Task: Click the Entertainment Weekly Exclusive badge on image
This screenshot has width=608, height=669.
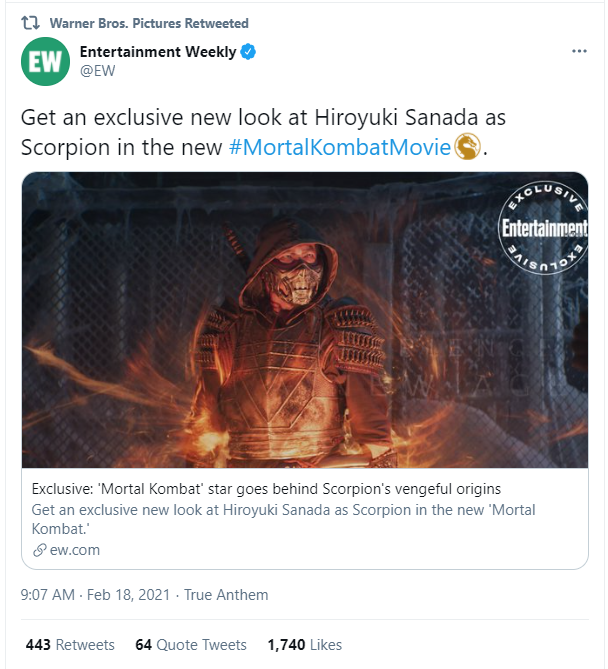Action: (x=542, y=228)
